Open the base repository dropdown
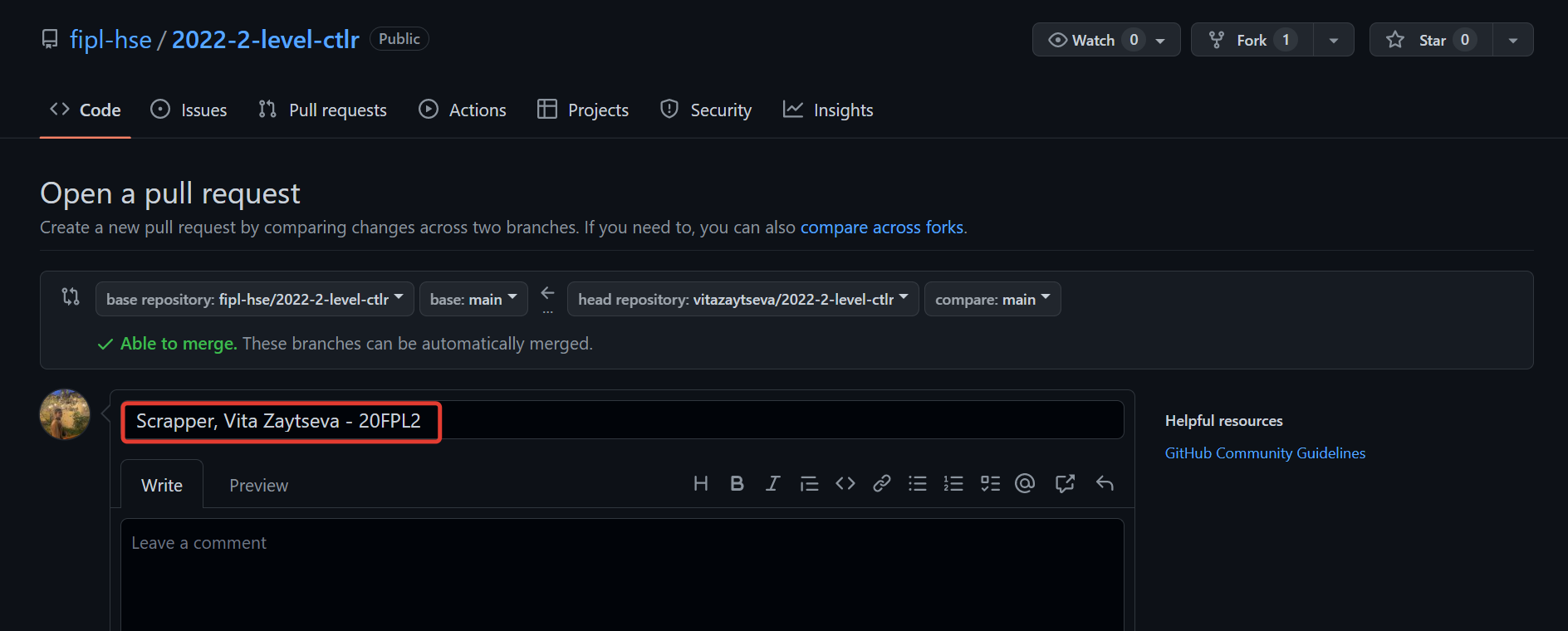Viewport: 1568px width, 631px height. 255,299
